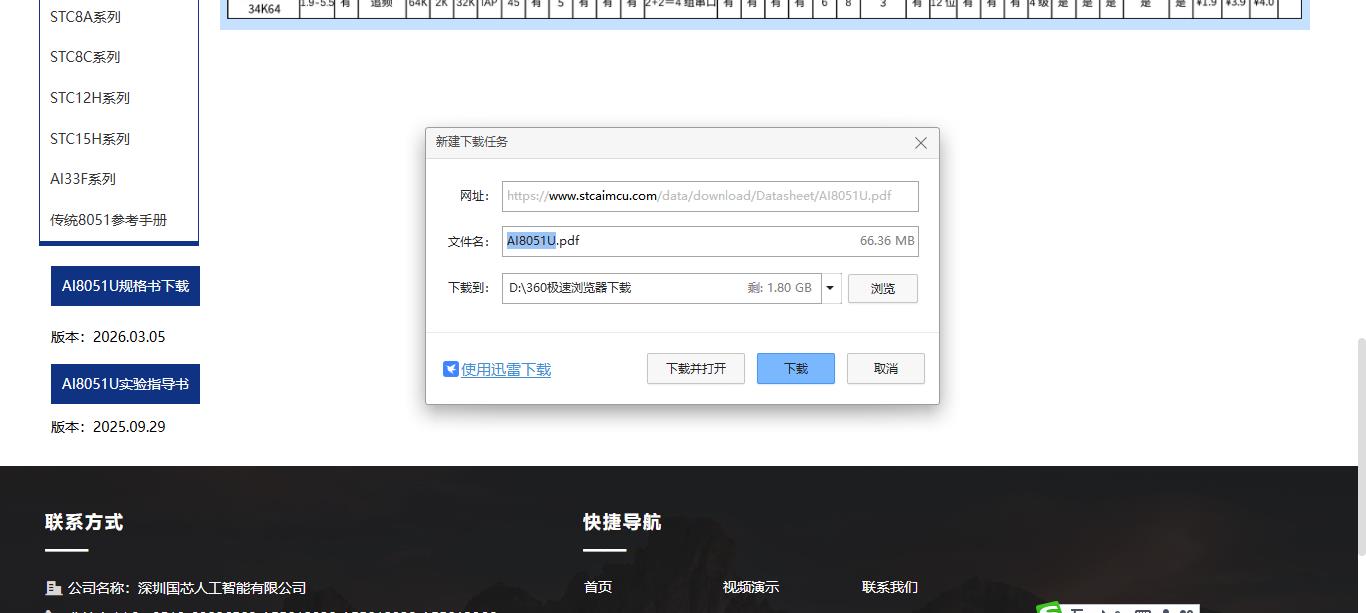Click the page vertical scrollbar thumb
Screen dimensions: 1366x613
click(1360, 447)
